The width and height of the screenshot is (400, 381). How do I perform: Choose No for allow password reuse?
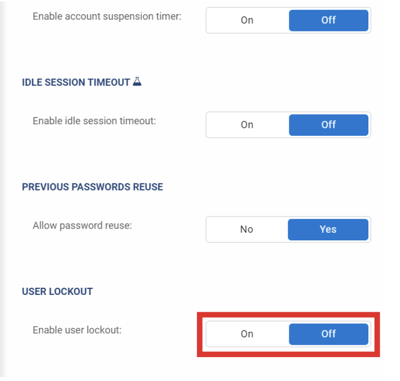(247, 229)
